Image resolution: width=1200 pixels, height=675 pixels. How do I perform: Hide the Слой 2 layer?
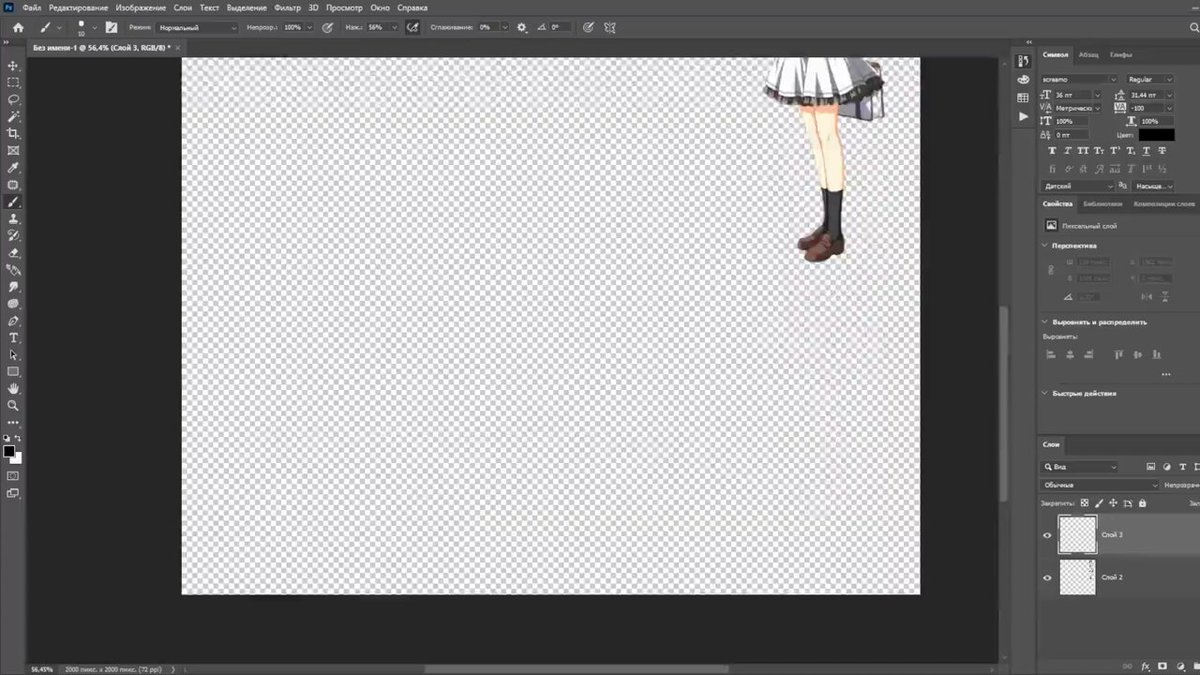point(1047,578)
